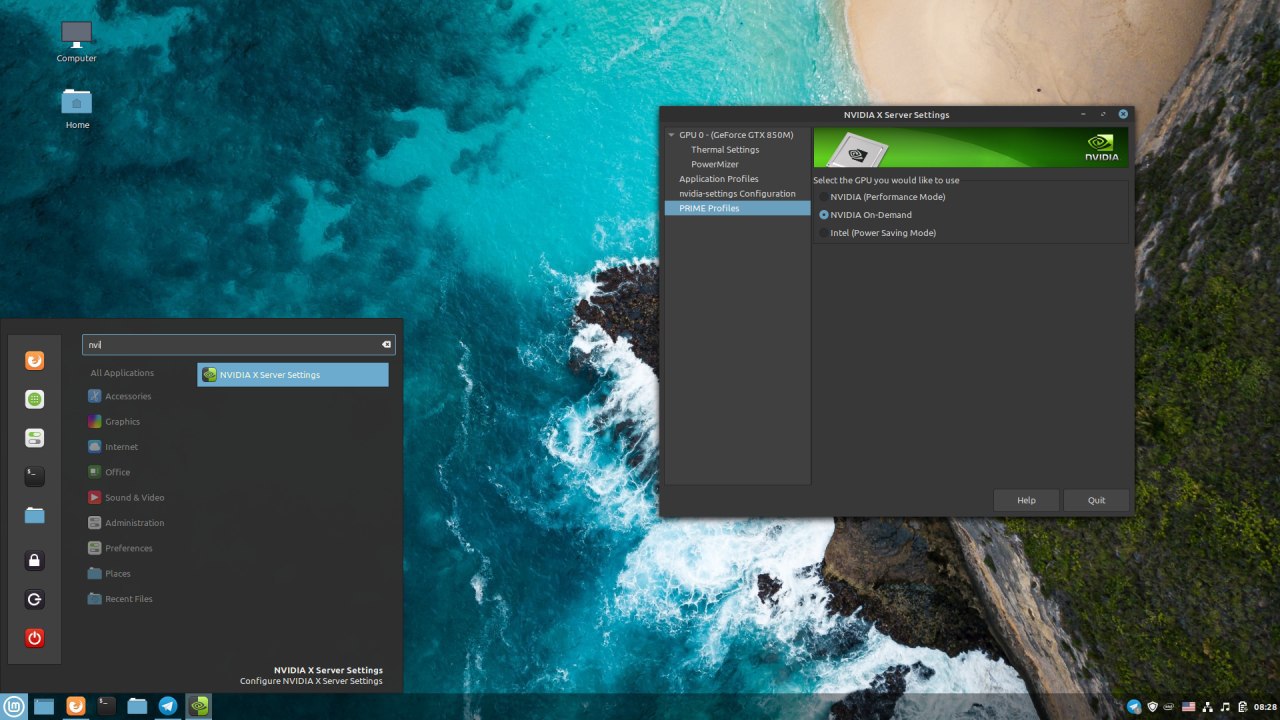Click the US flag keyboard layout indicator

(x=1189, y=707)
